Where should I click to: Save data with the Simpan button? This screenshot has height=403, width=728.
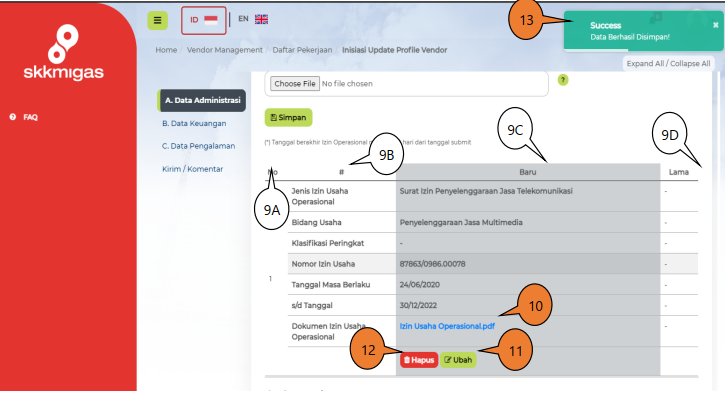tap(288, 117)
